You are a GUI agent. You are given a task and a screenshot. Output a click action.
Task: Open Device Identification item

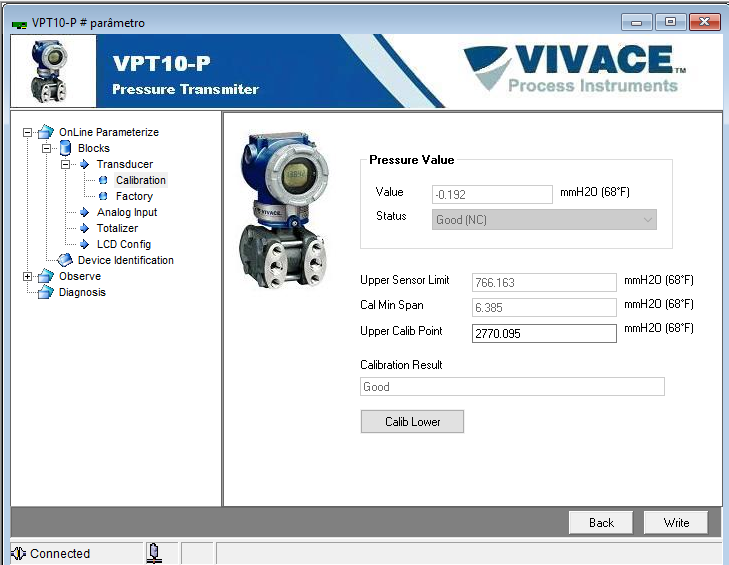(126, 260)
